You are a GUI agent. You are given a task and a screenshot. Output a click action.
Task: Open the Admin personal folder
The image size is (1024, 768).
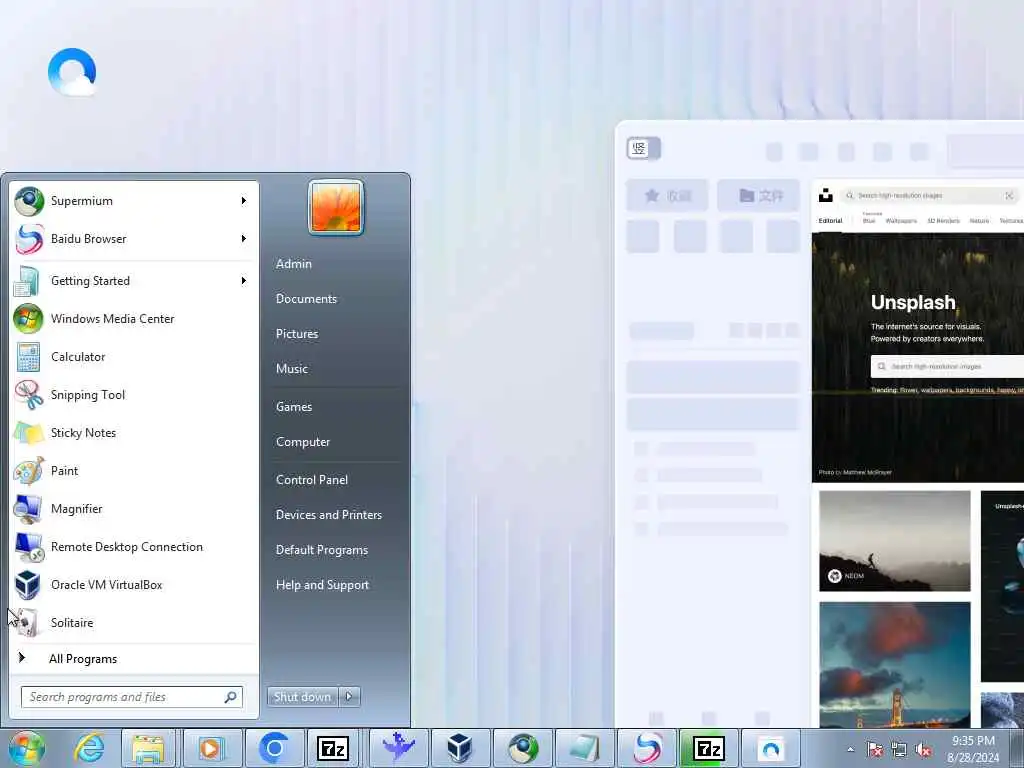pyautogui.click(x=294, y=264)
